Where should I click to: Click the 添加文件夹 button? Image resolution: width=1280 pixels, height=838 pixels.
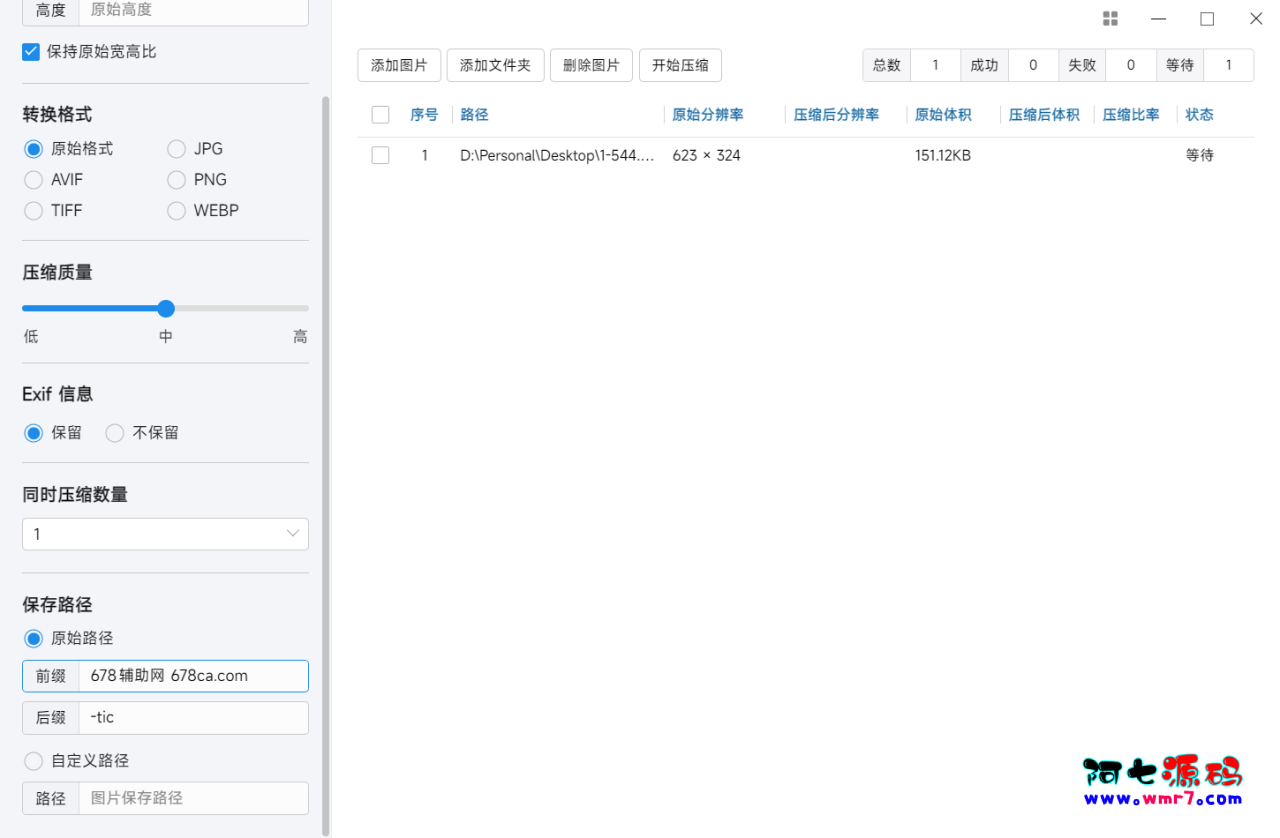click(x=495, y=65)
